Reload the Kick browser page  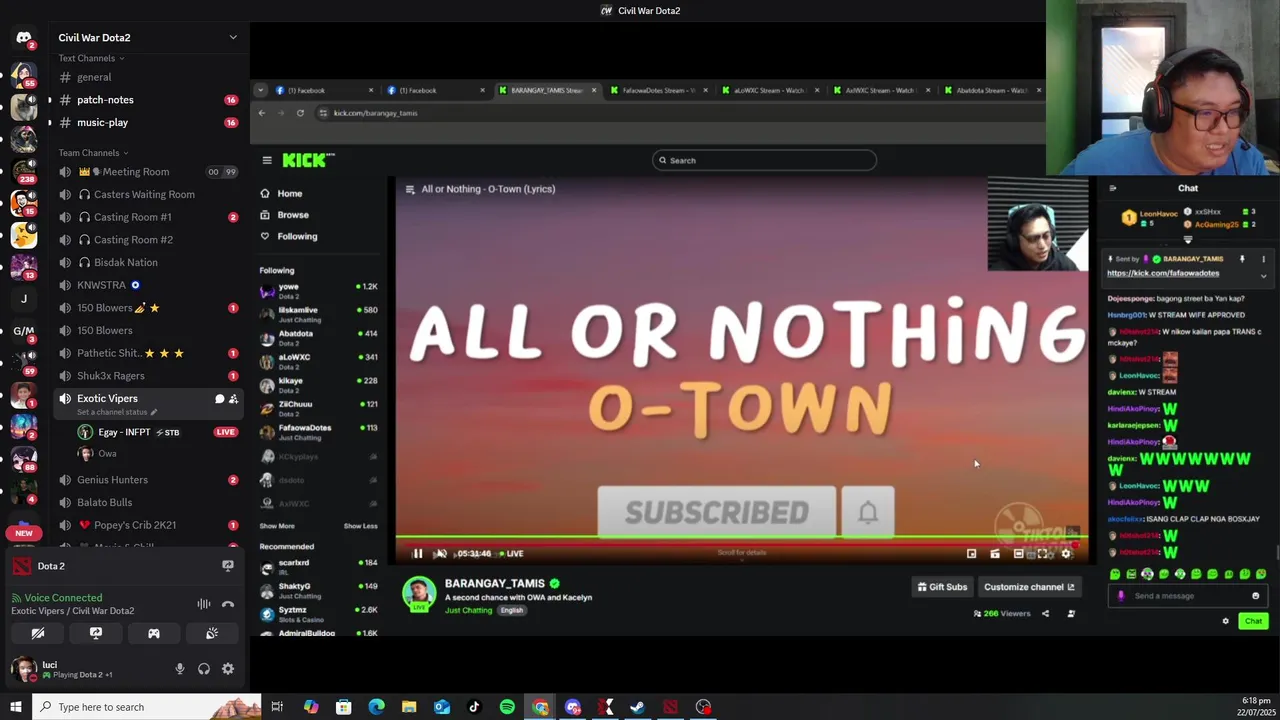pos(300,113)
